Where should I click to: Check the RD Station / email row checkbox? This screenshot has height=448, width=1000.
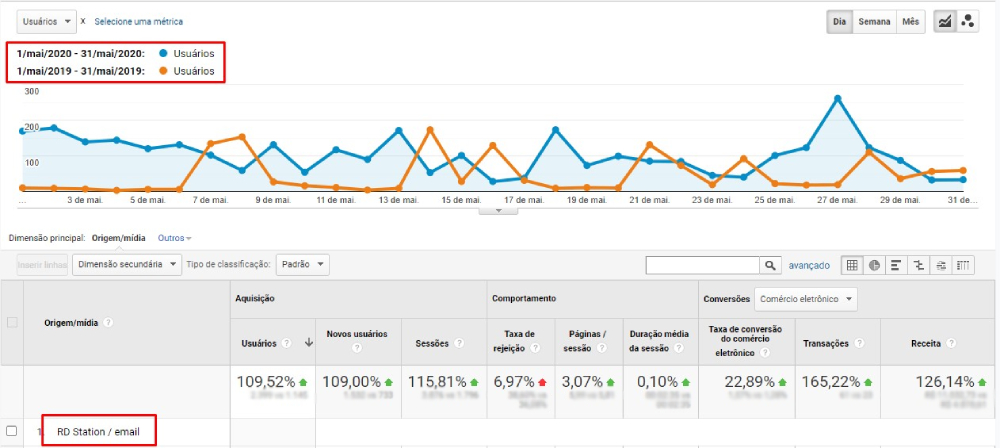pos(12,431)
